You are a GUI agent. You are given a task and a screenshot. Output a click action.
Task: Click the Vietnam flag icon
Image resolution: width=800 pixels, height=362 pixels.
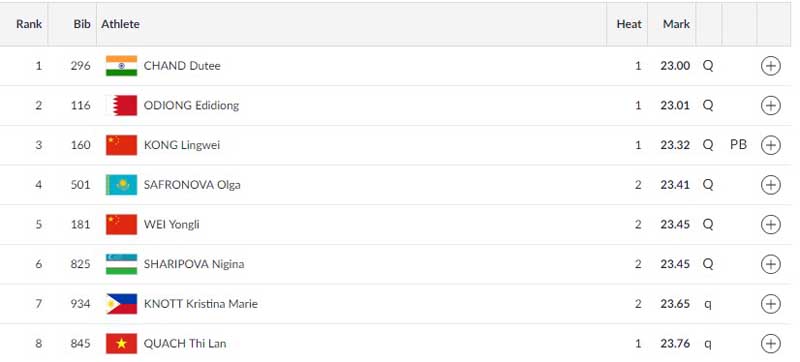[x=121, y=344]
